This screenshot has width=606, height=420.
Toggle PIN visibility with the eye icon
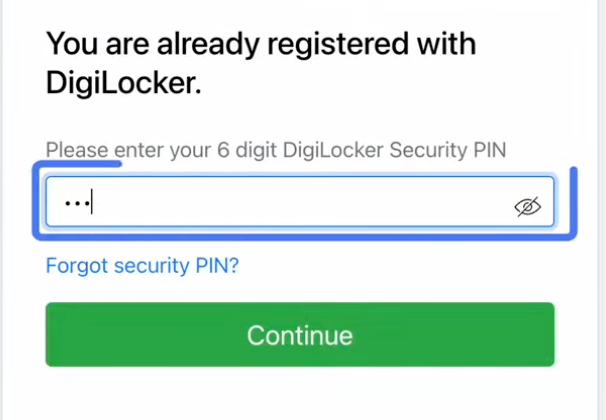click(527, 207)
